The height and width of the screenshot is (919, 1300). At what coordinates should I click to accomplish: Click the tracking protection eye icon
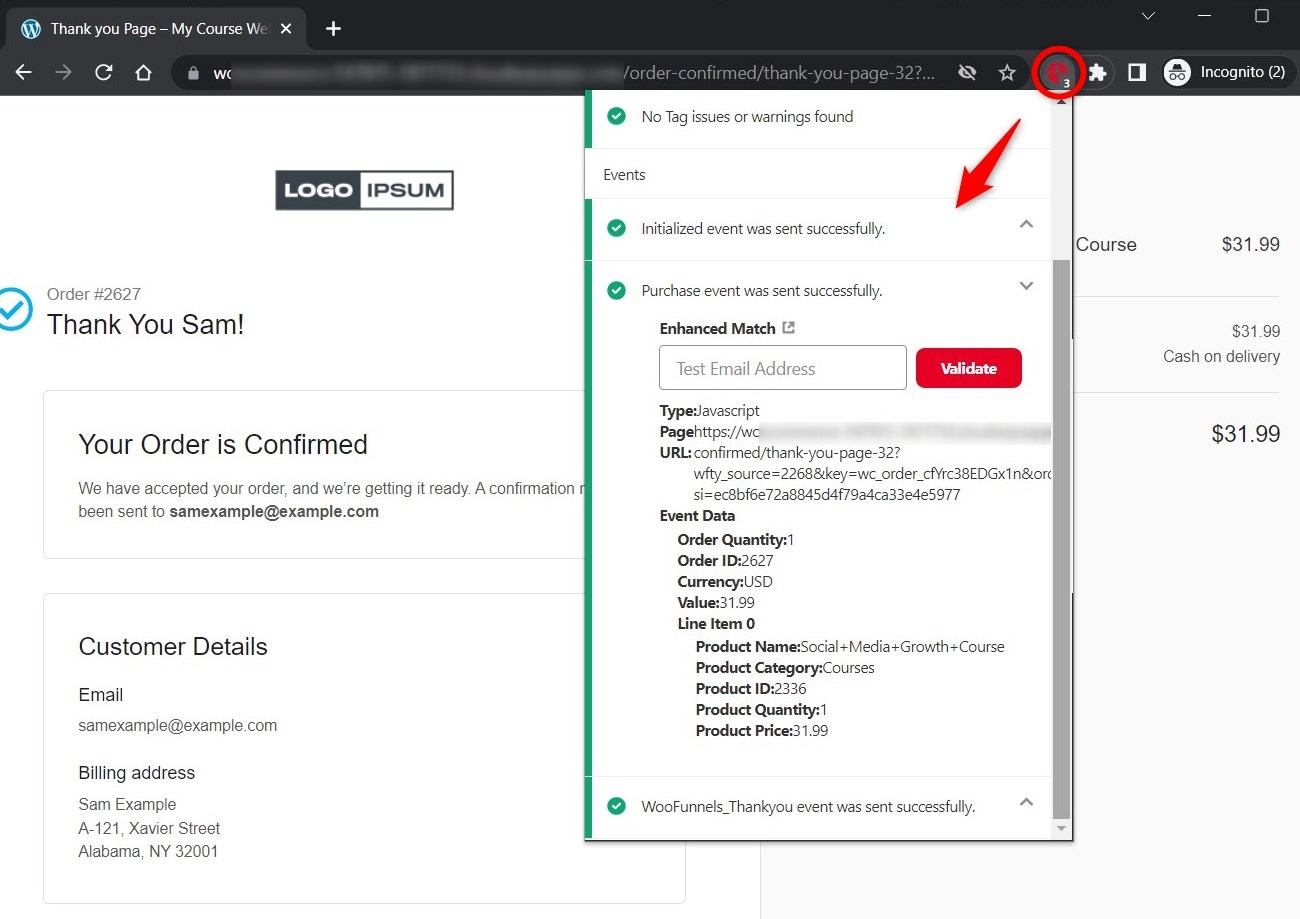967,71
